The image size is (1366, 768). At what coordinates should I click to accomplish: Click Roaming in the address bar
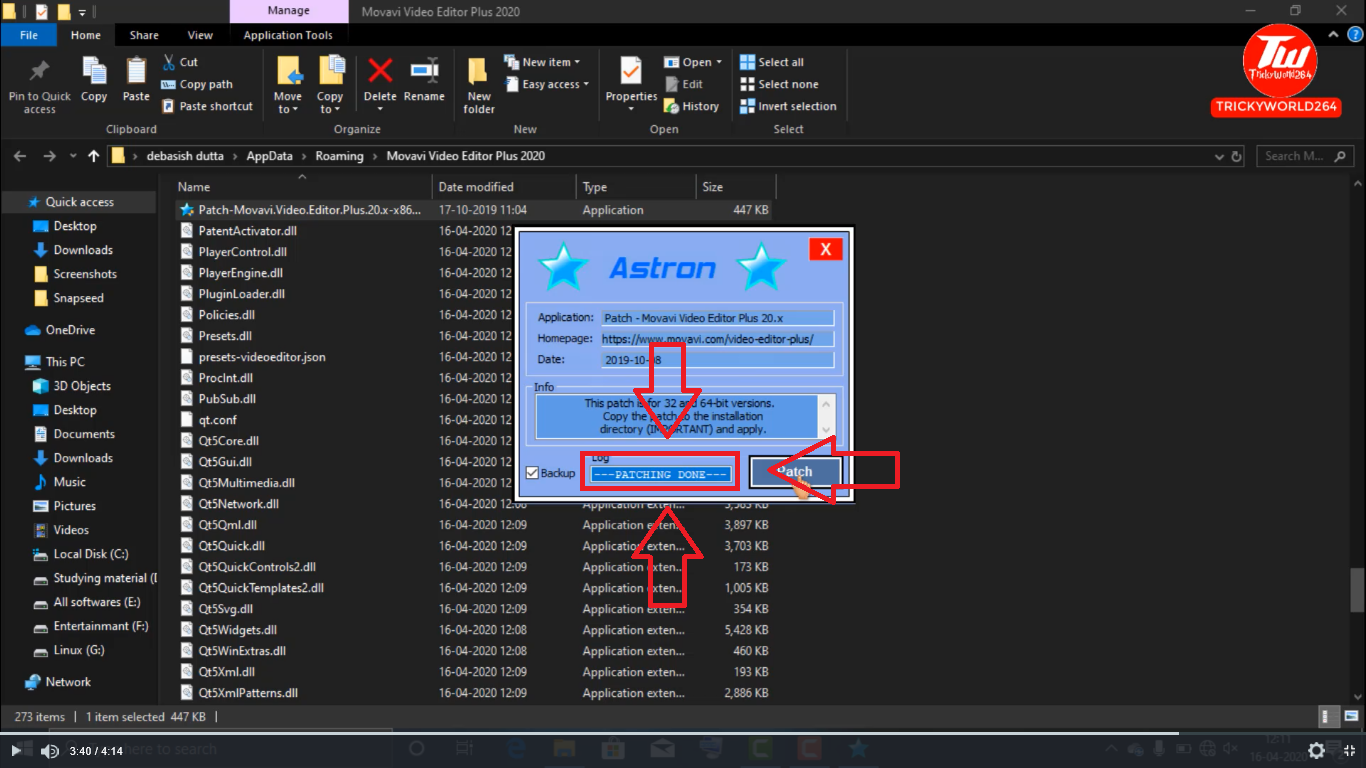[340, 156]
